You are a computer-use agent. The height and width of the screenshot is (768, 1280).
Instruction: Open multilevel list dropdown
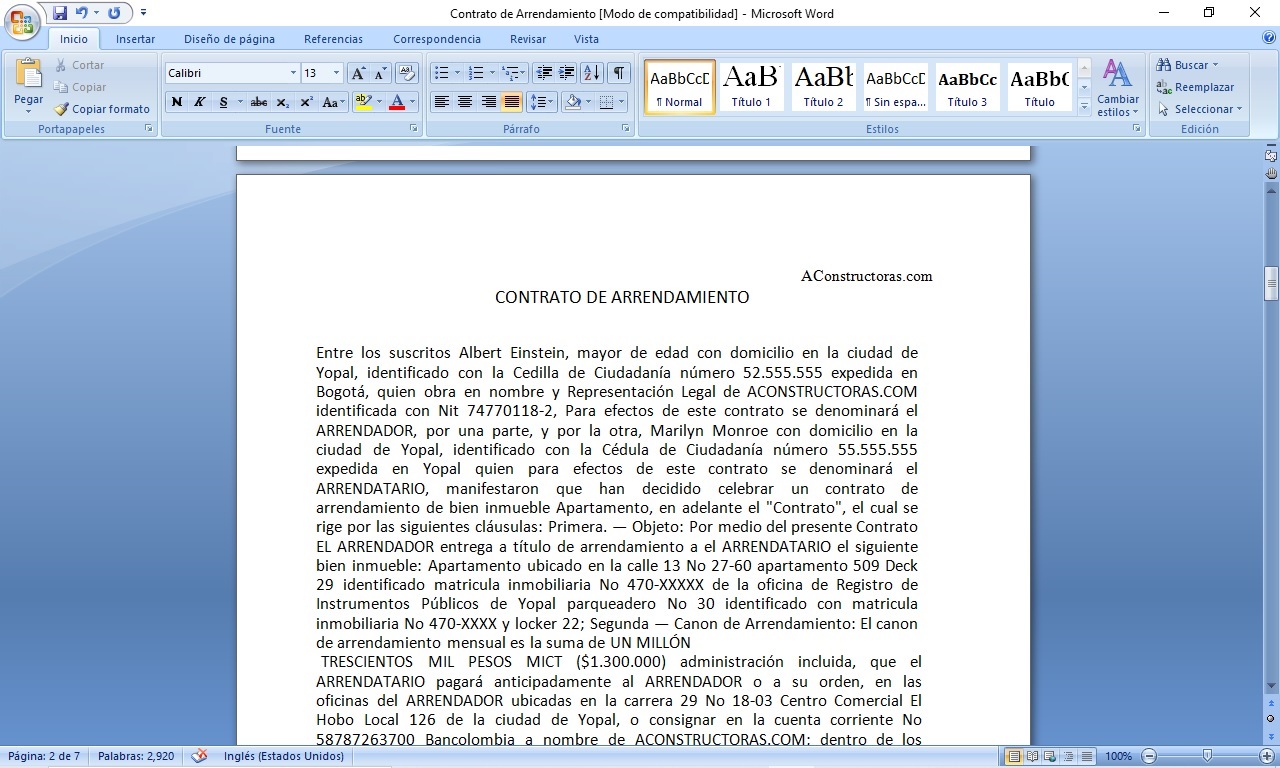click(x=514, y=73)
